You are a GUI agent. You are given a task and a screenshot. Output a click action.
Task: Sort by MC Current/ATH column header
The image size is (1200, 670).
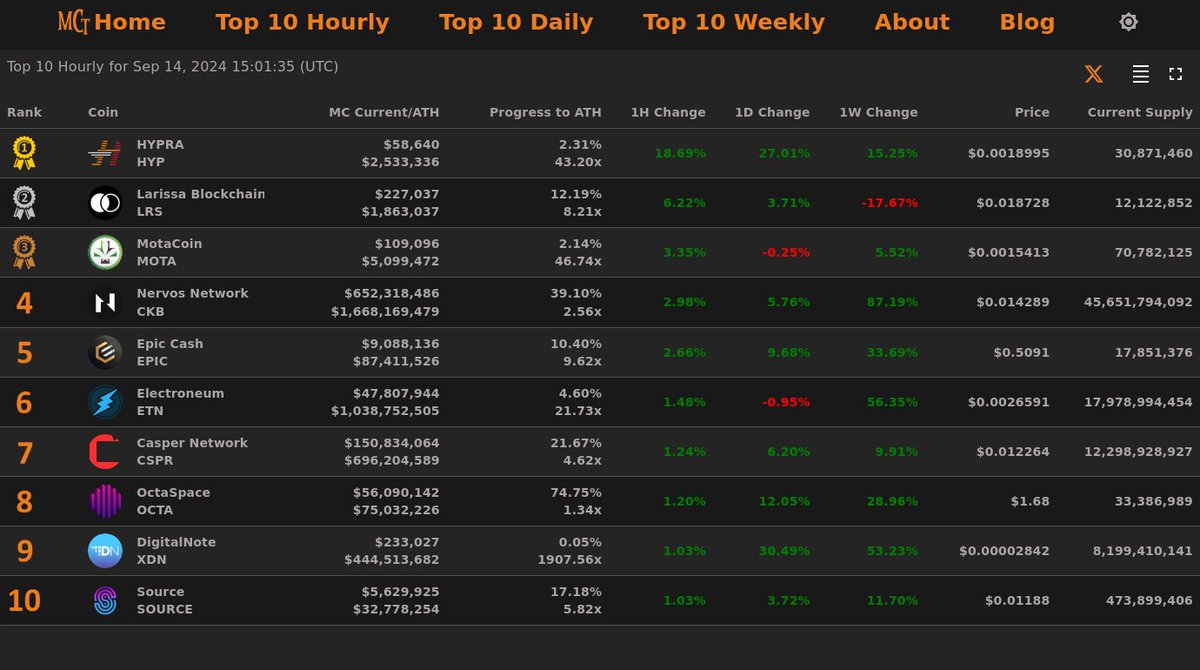(384, 112)
